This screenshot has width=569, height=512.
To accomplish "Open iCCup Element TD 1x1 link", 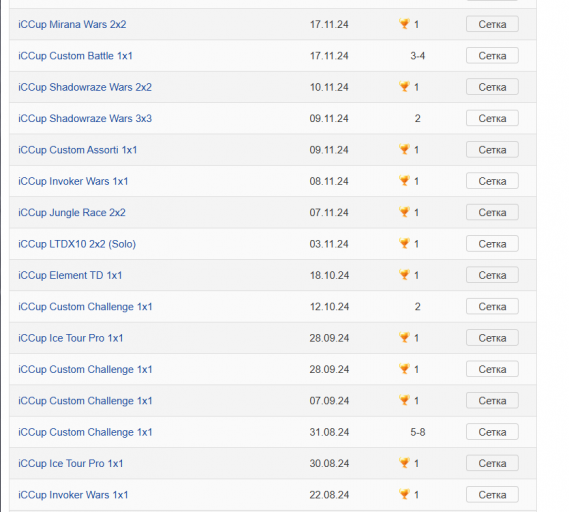I will 70,275.
